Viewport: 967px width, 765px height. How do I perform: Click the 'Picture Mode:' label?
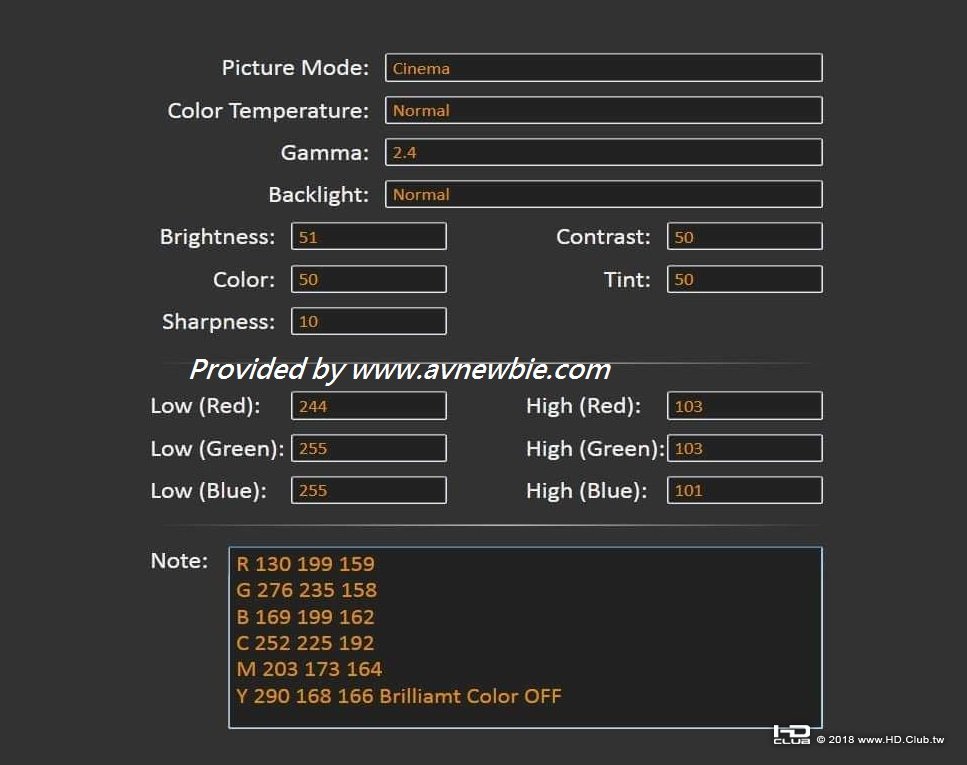point(295,68)
